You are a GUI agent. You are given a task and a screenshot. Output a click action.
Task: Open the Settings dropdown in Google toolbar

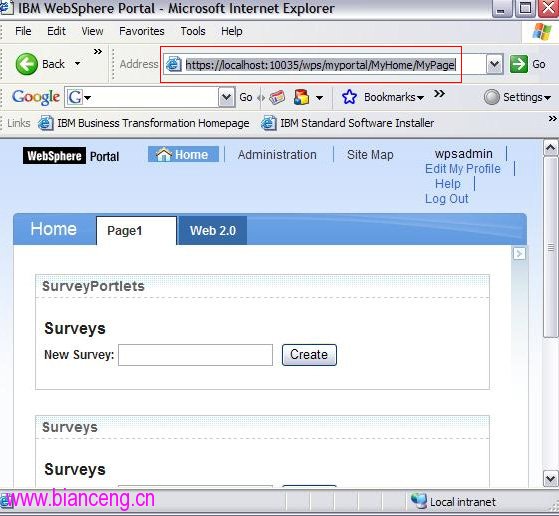coord(527,97)
